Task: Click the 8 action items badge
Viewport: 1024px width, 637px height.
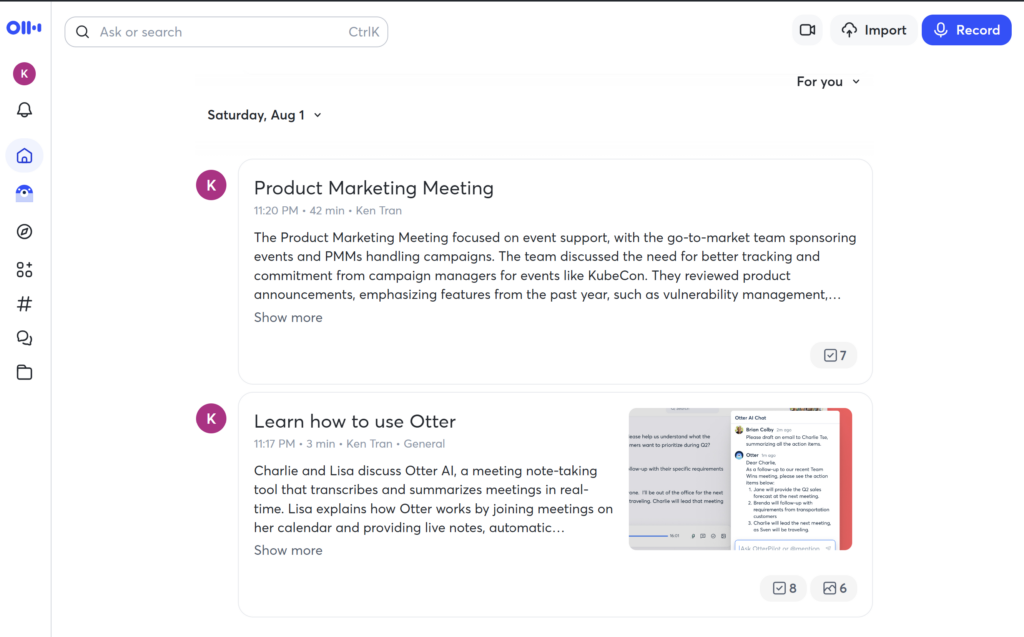Action: tap(784, 588)
